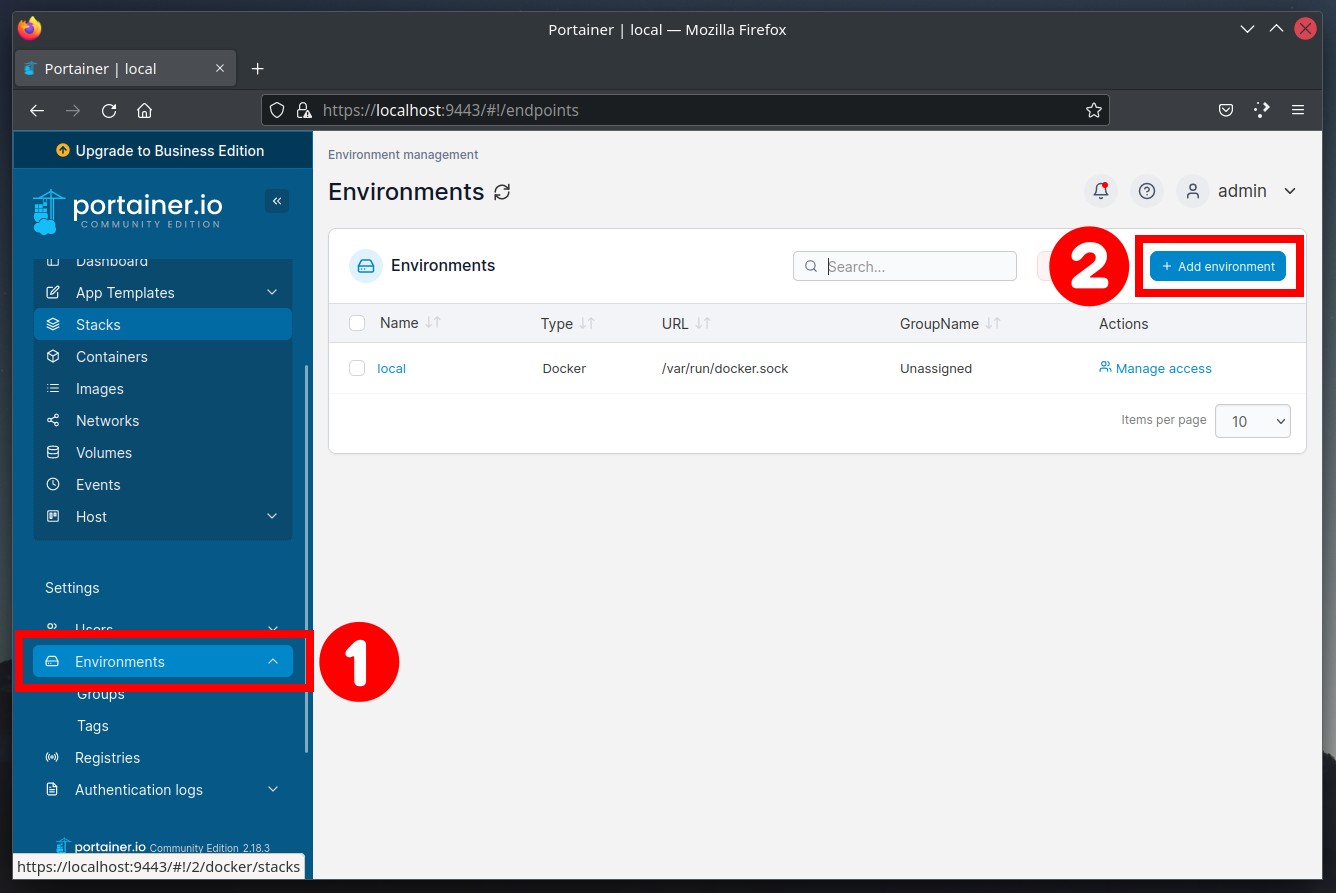The width and height of the screenshot is (1336, 893).
Task: Open the notifications bell
Action: click(x=1101, y=191)
